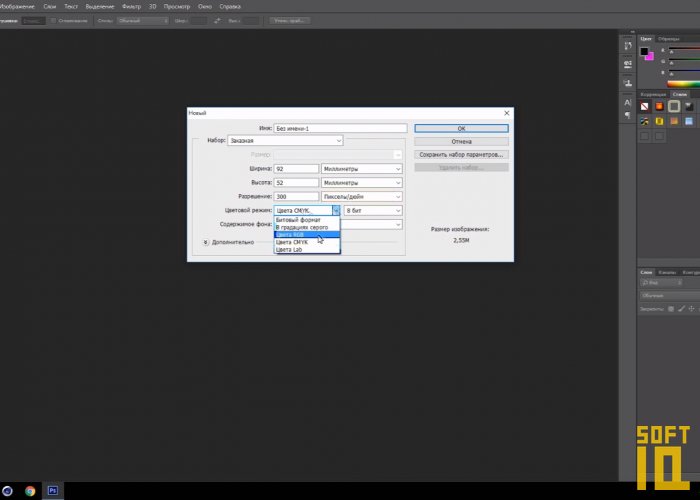Open the Character panel icon in dock
700x500 pixels.
click(x=628, y=103)
